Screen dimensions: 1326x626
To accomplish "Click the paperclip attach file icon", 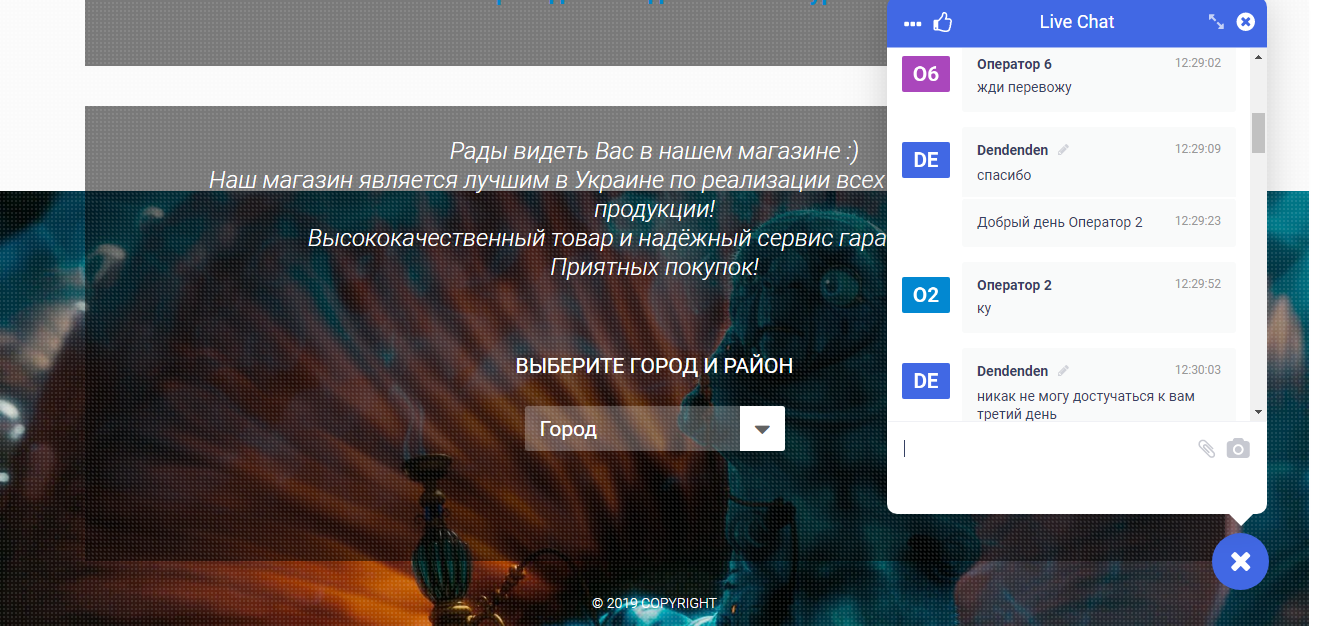I will click(1207, 449).
